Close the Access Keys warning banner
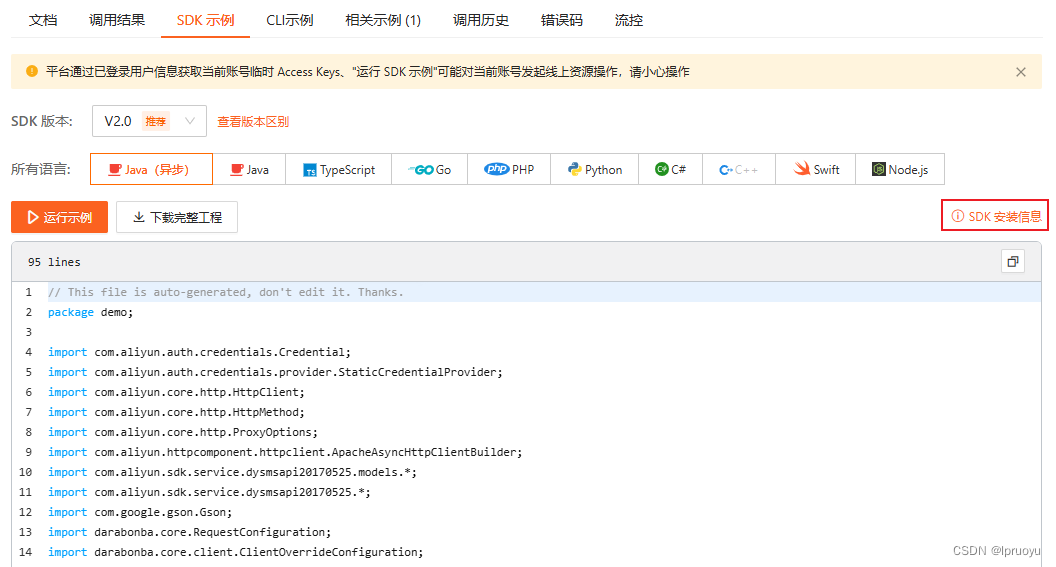This screenshot has width=1056, height=567. click(x=1021, y=72)
